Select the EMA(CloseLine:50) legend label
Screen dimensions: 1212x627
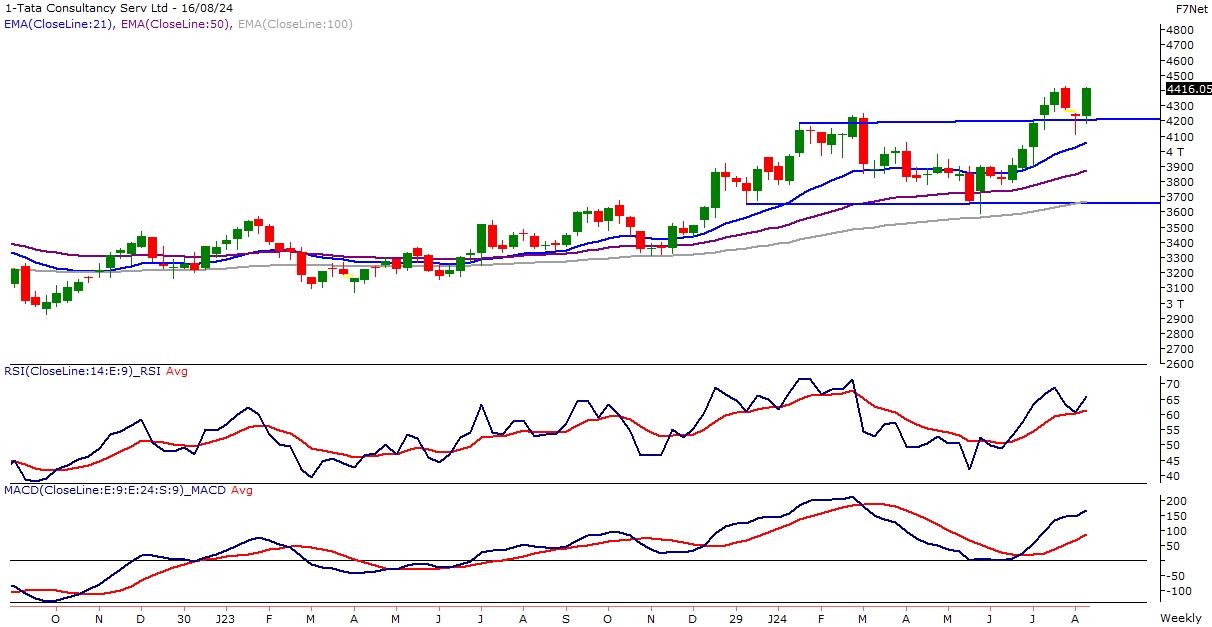pyautogui.click(x=174, y=23)
